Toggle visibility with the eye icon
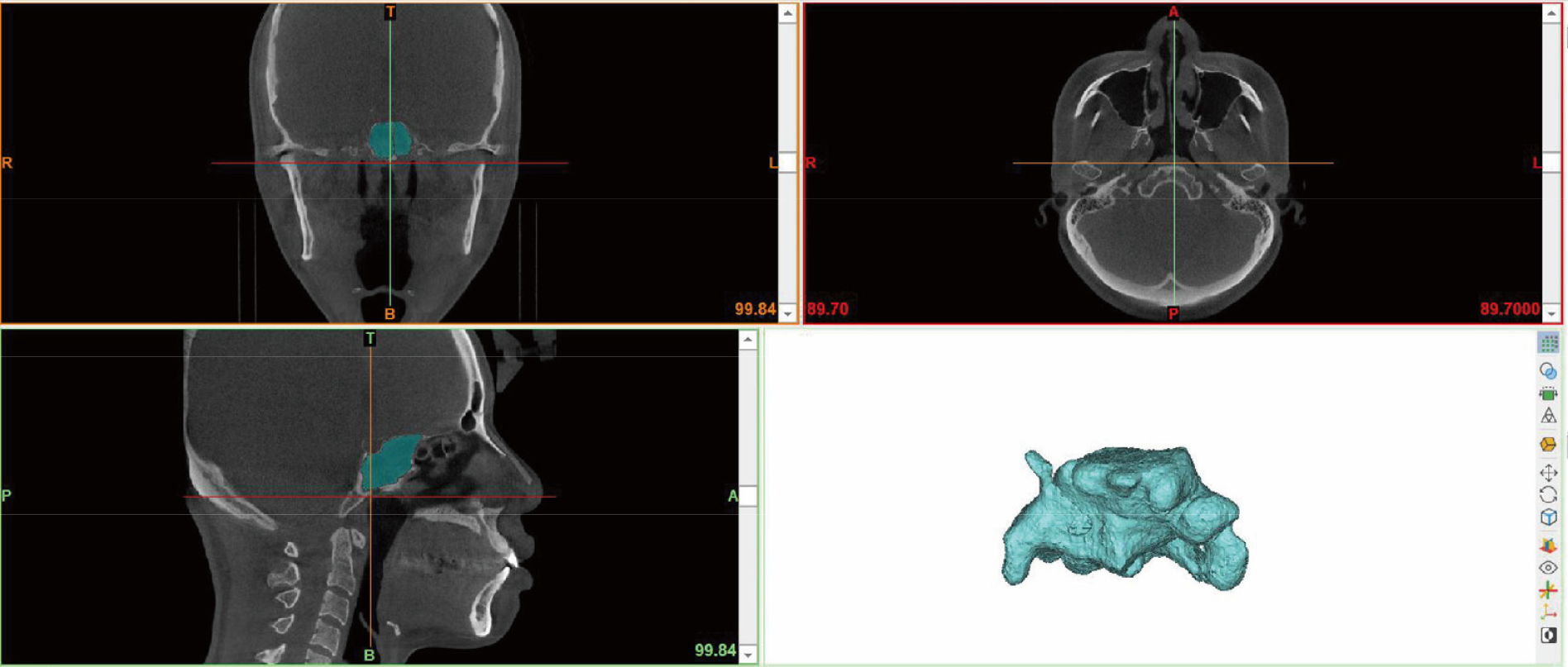Image resolution: width=1568 pixels, height=667 pixels. (x=1548, y=568)
